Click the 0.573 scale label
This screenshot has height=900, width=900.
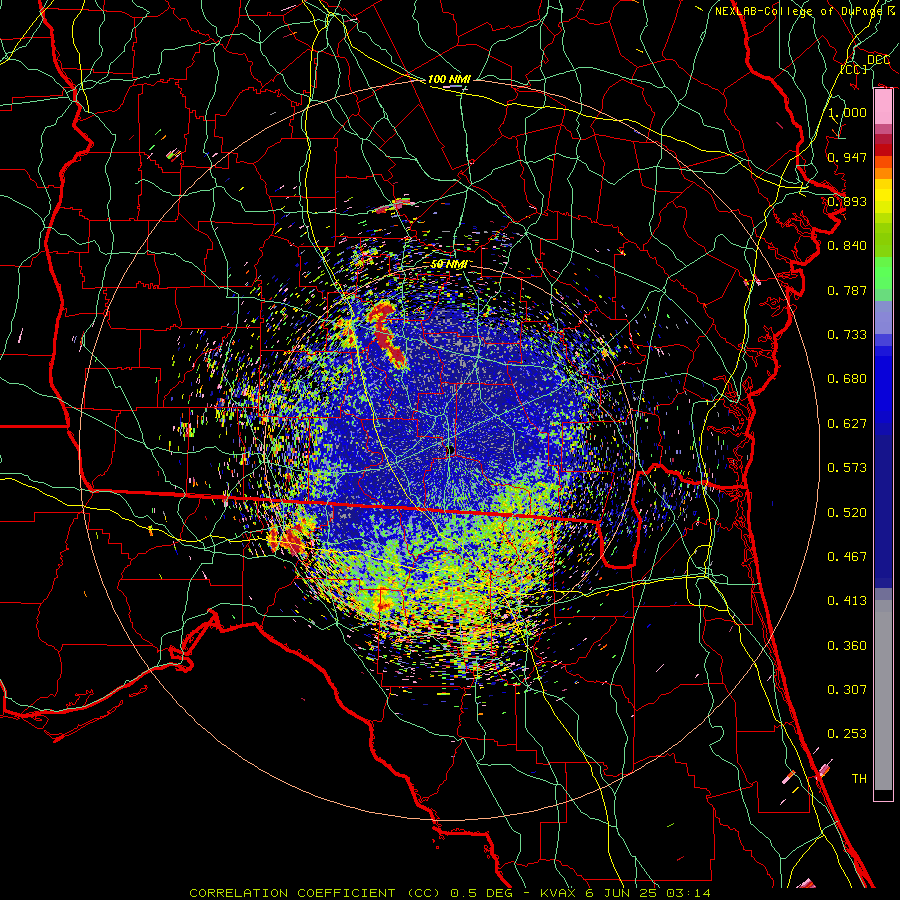(847, 468)
